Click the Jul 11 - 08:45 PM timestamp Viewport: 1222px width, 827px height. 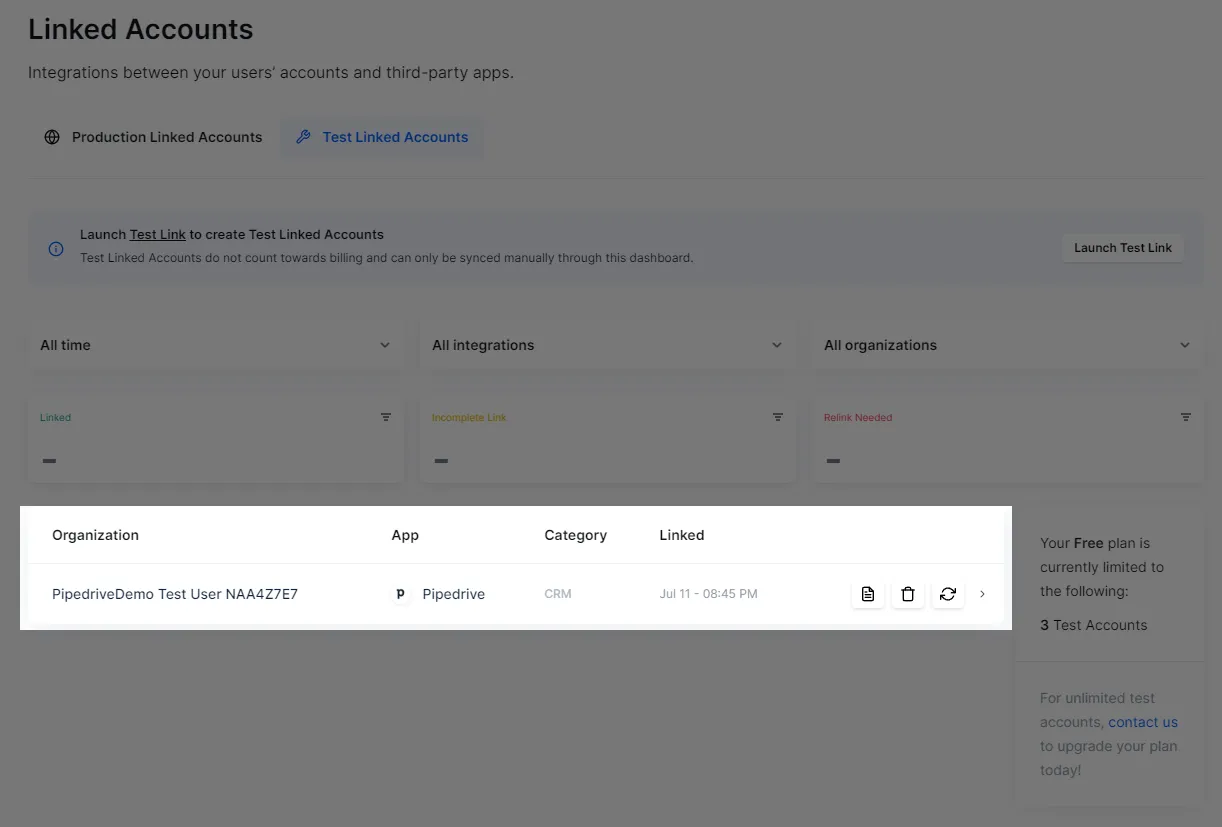[709, 594]
